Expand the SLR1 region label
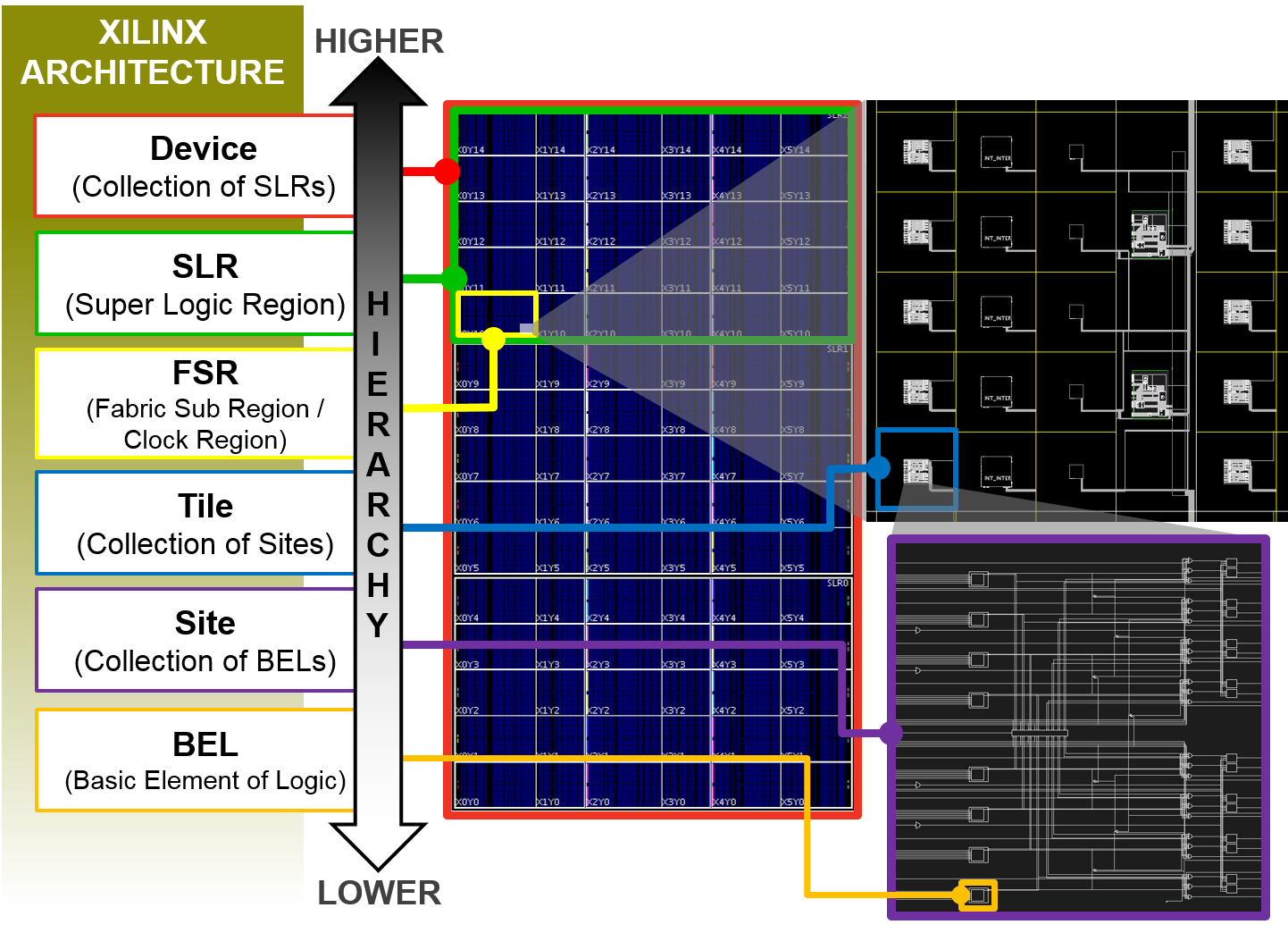The width and height of the screenshot is (1288, 933). point(836,348)
